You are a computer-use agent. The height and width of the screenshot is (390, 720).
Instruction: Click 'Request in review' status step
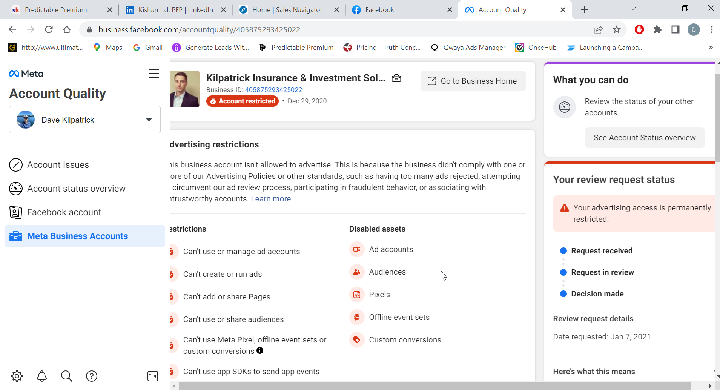[x=602, y=272]
